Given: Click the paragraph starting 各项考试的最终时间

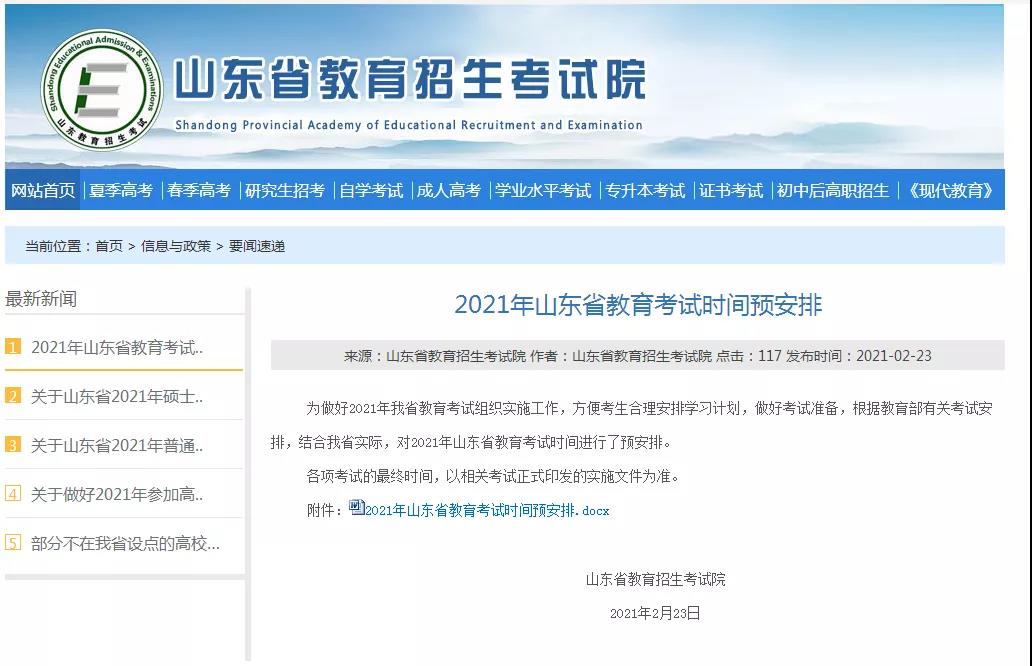Looking at the screenshot, I should click(492, 476).
